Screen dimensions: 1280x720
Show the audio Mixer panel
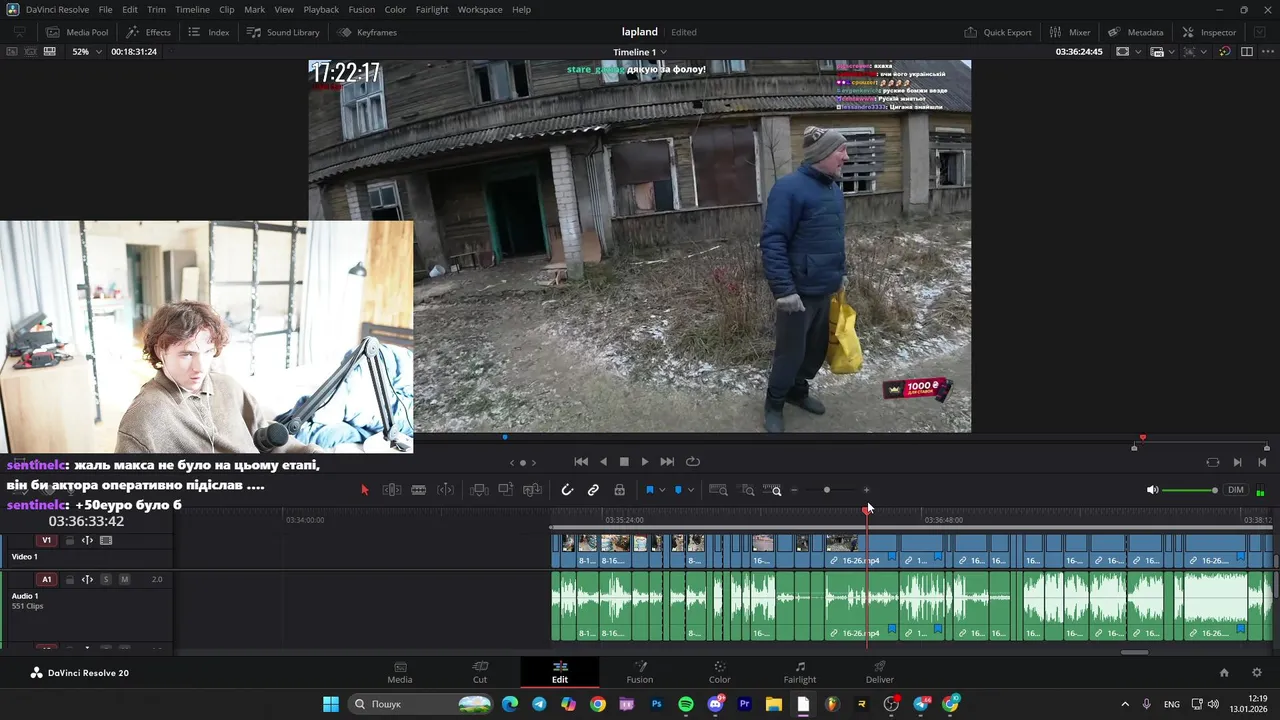1070,32
